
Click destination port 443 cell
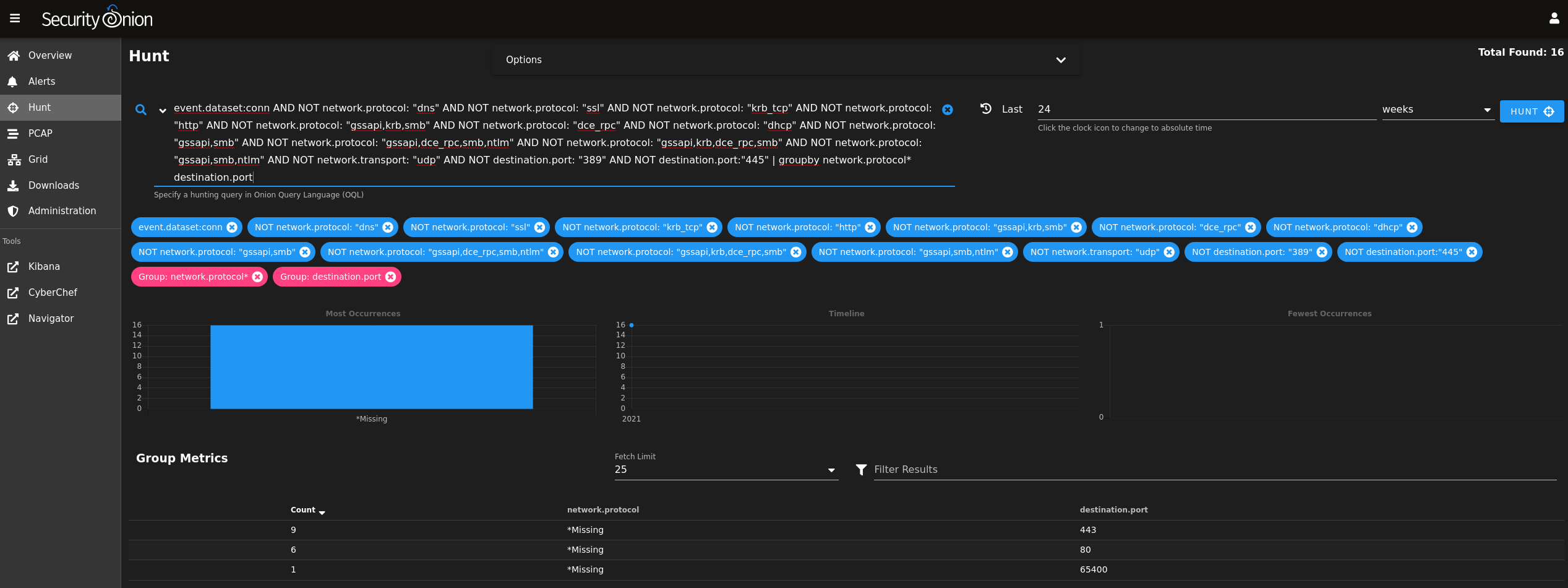[1088, 530]
